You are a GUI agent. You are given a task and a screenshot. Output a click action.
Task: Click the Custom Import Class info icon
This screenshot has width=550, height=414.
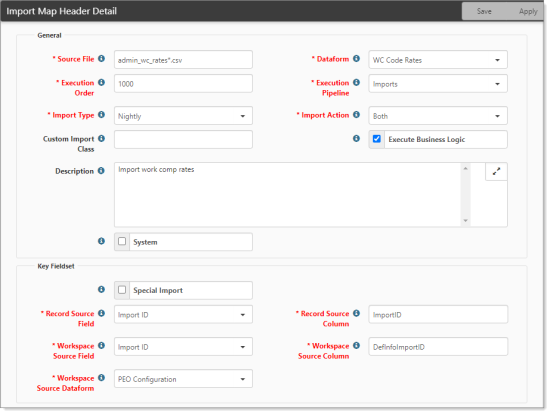[x=101, y=139]
